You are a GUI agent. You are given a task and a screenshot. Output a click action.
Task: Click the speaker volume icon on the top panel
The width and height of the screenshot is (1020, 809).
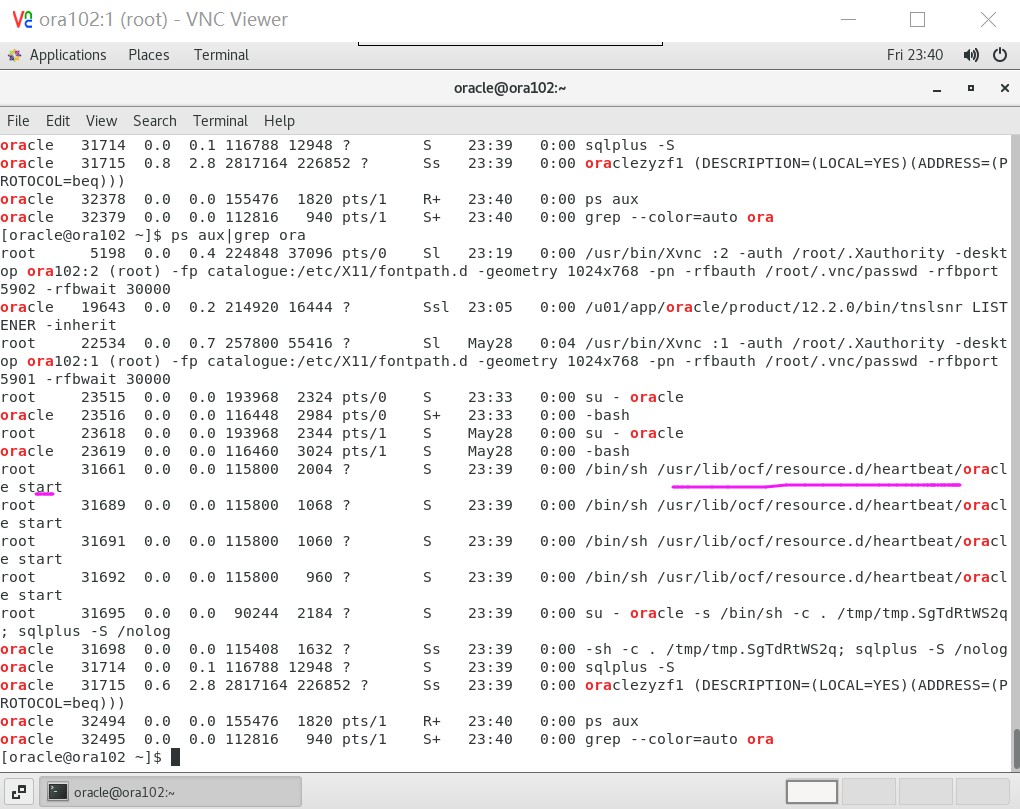point(971,55)
